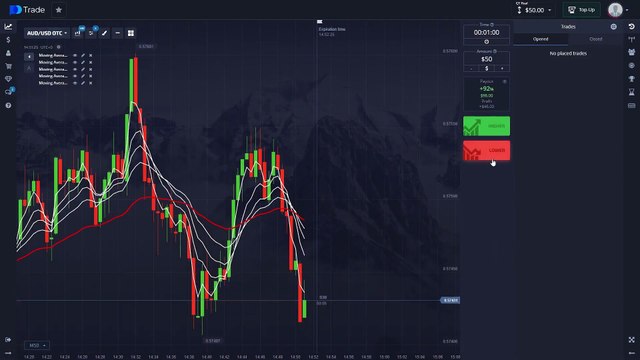
Task: Remove the top Moving Average indicator
Action: pyautogui.click(x=91, y=56)
